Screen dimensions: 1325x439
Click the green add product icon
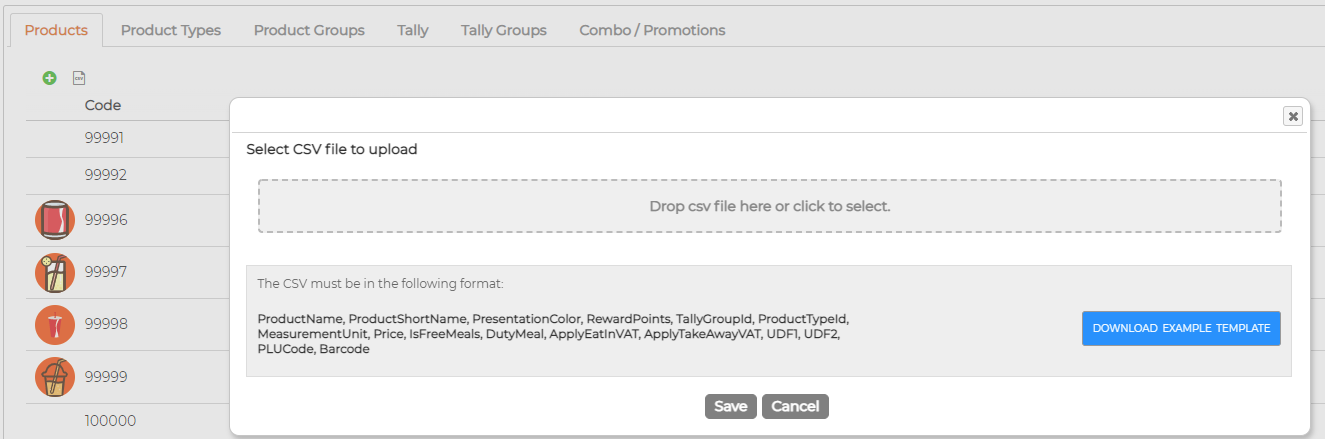(49, 78)
